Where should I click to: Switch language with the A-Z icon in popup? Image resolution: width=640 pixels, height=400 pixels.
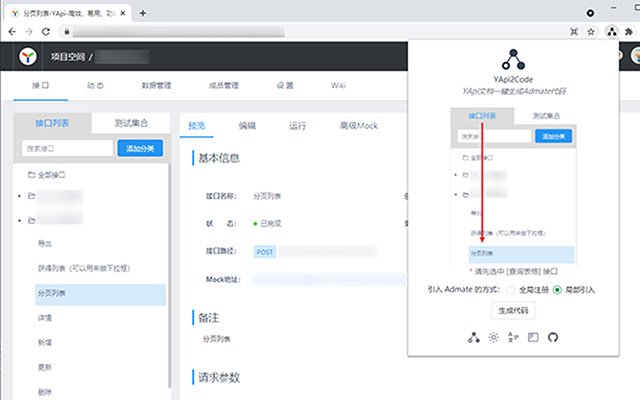513,338
